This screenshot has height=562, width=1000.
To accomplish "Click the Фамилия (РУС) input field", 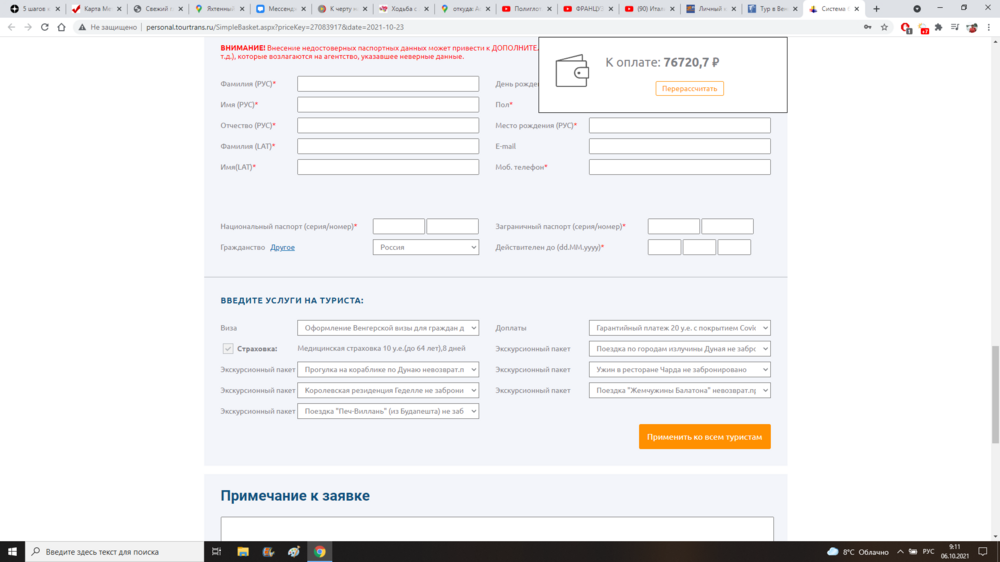I will [x=388, y=84].
